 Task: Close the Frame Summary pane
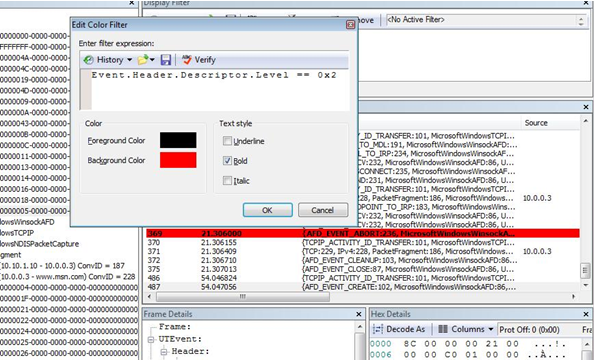click(x=586, y=107)
